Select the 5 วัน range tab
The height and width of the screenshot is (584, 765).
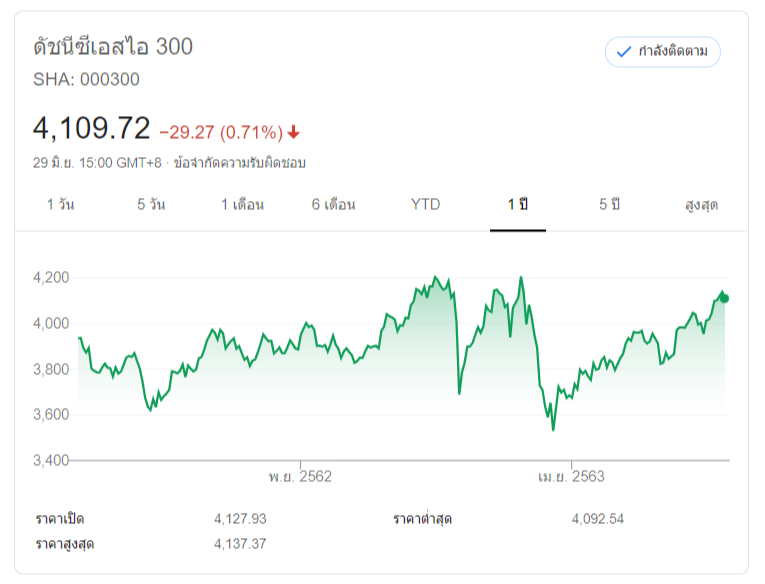point(151,205)
